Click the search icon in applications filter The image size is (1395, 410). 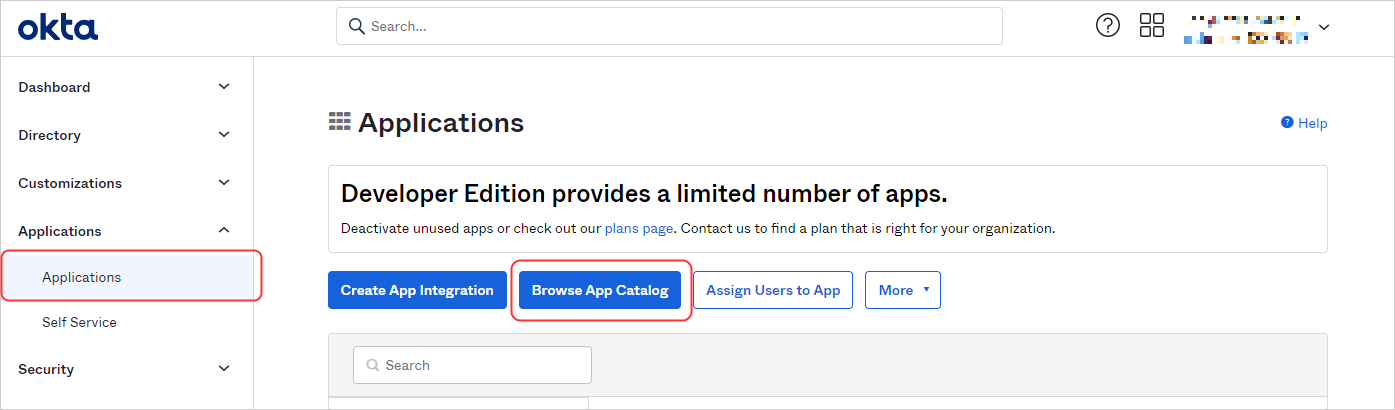click(374, 365)
